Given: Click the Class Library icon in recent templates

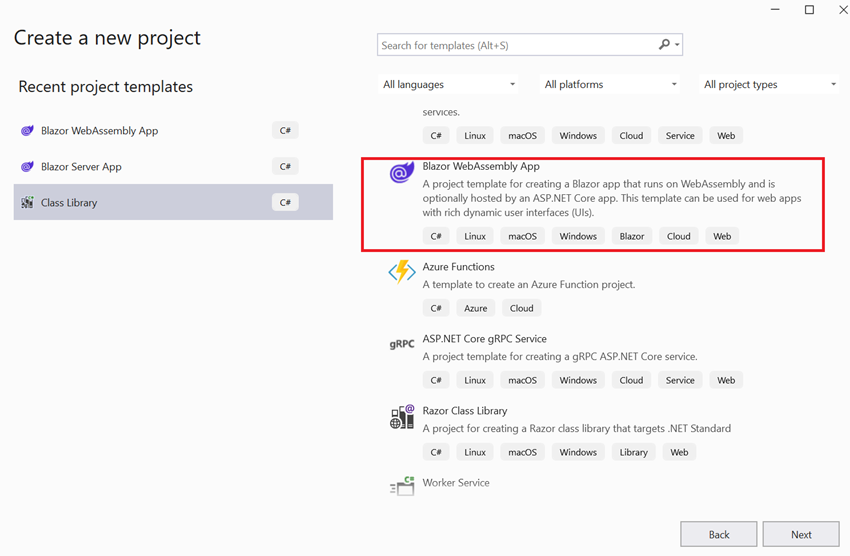Looking at the screenshot, I should pyautogui.click(x=27, y=203).
